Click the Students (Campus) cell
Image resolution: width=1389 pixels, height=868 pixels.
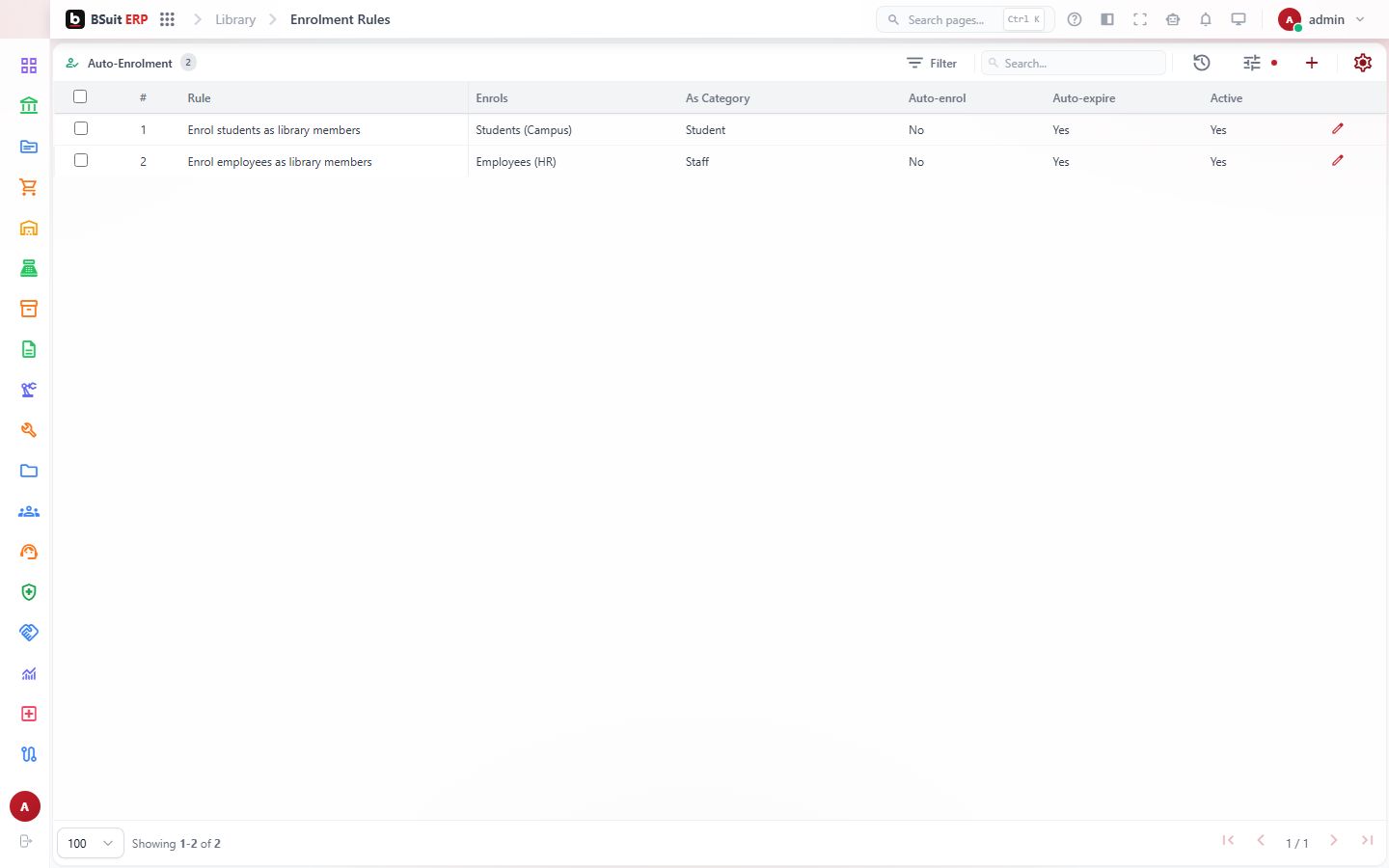coord(524,129)
